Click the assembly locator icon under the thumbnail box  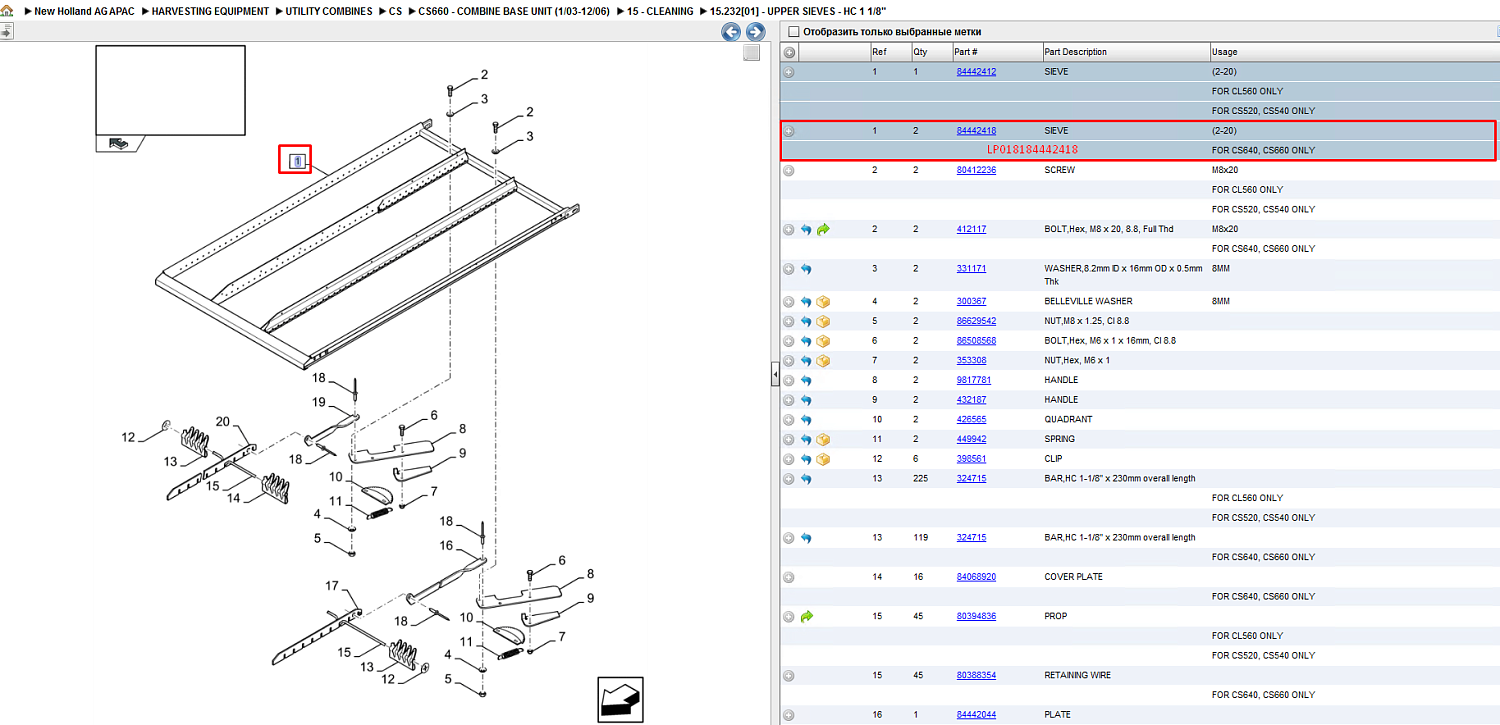(x=119, y=143)
